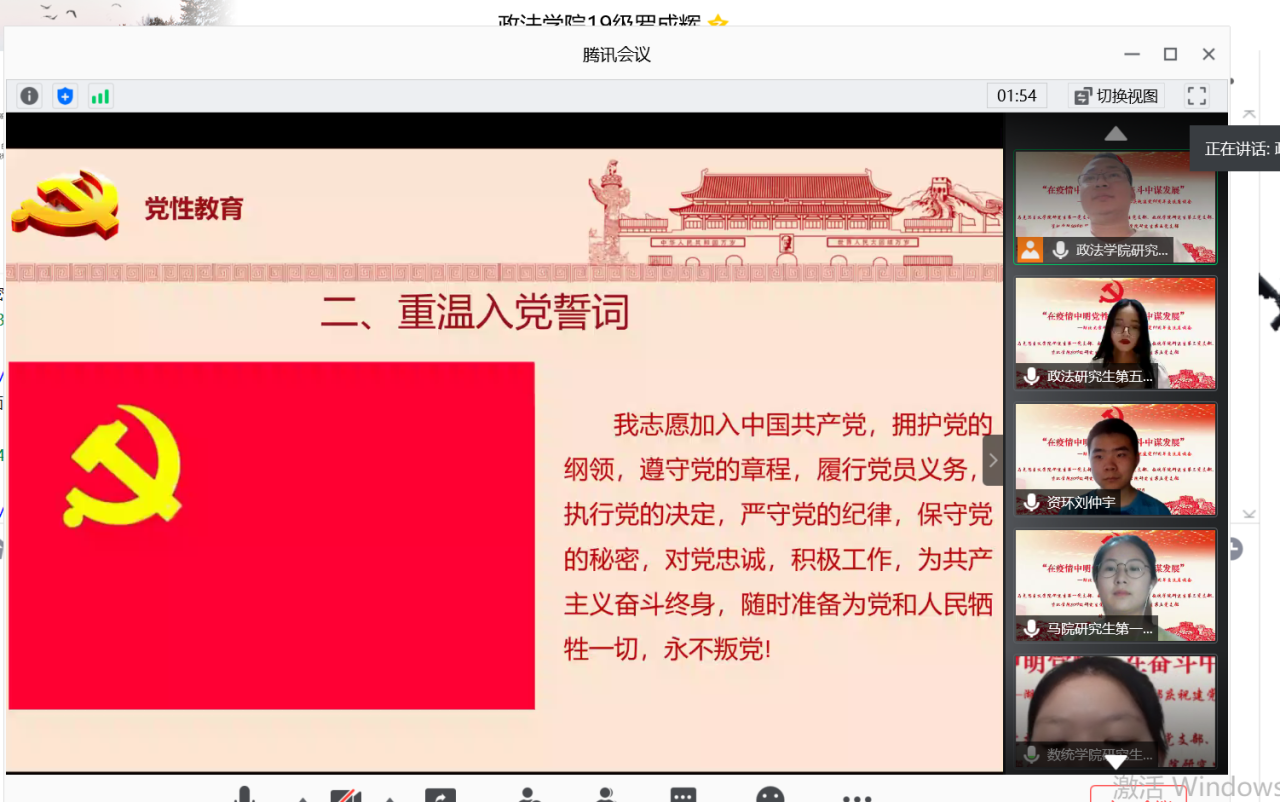Click the meeting timer 01:54
The width and height of the screenshot is (1280, 802).
coord(1017,96)
